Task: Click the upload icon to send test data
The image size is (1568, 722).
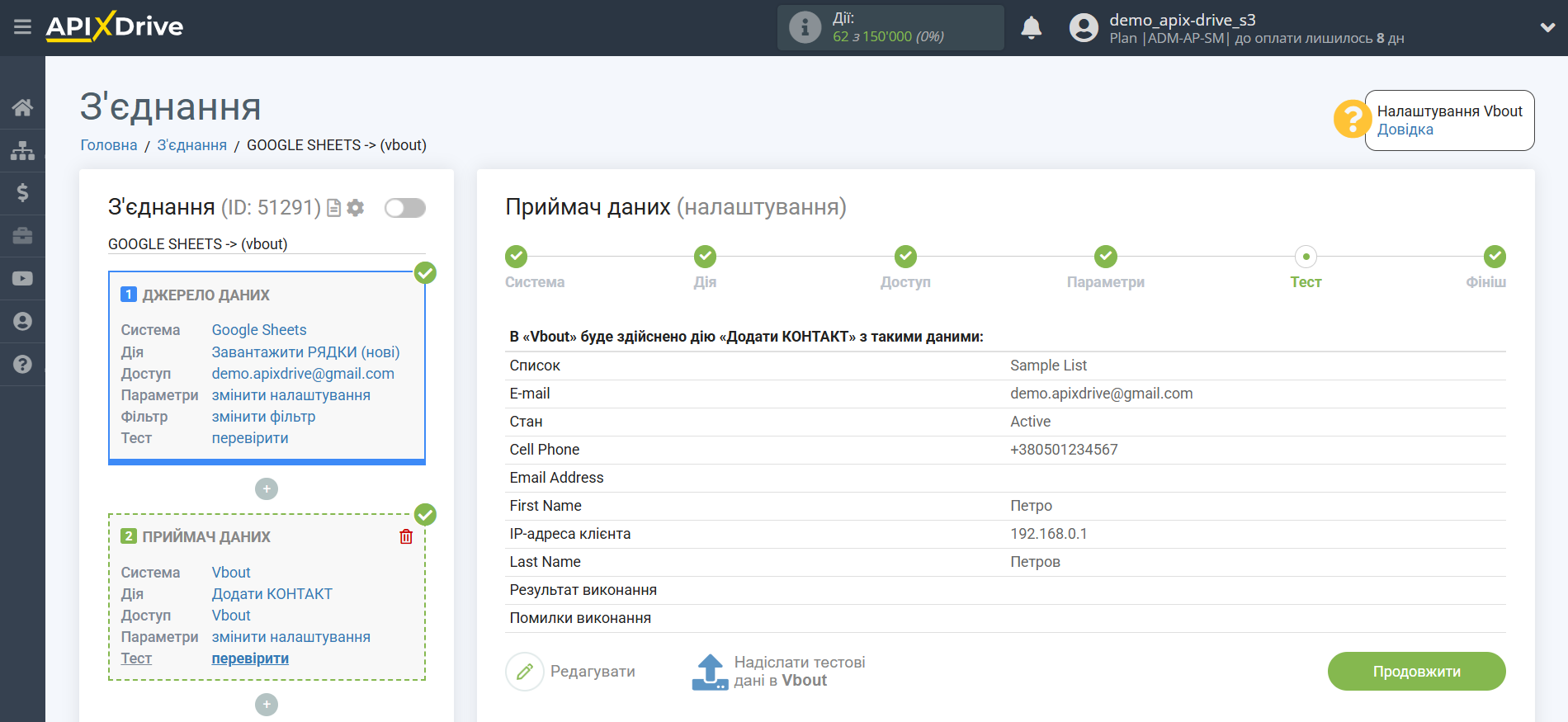Action: (x=710, y=672)
